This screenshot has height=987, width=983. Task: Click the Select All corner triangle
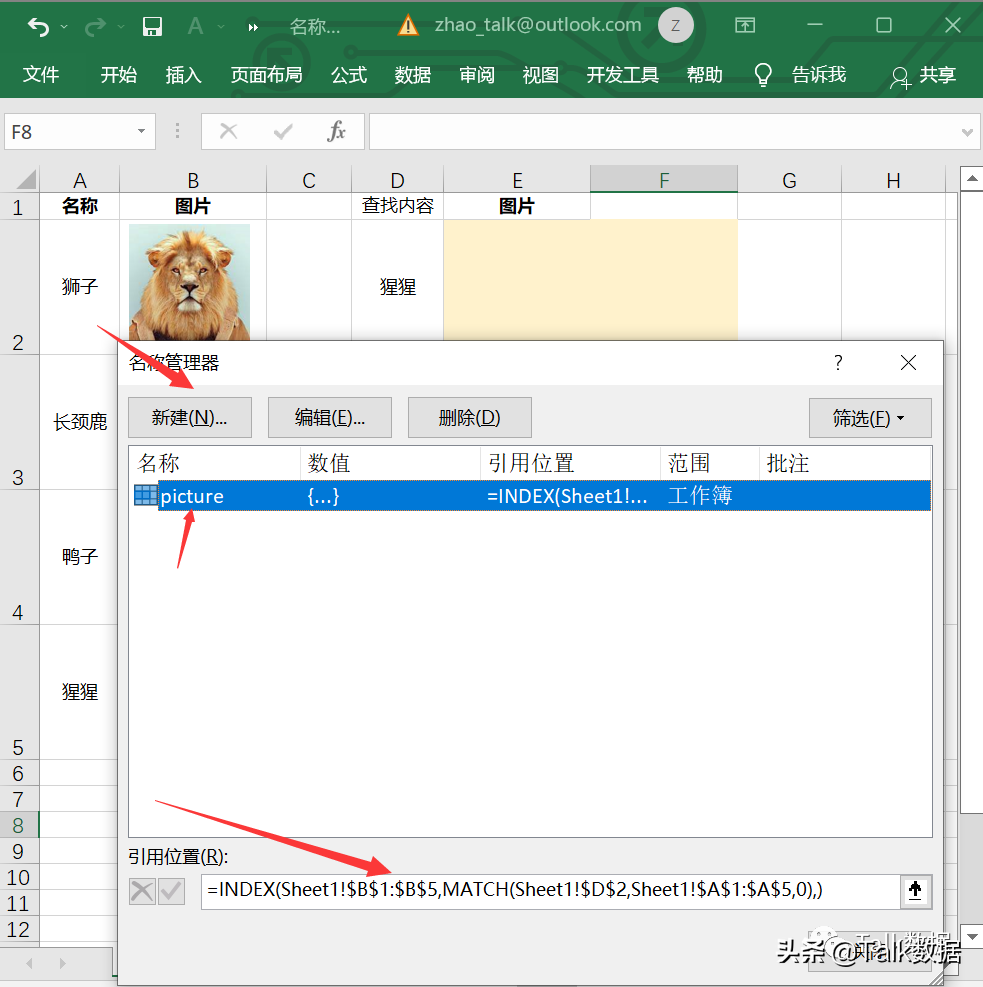26,179
